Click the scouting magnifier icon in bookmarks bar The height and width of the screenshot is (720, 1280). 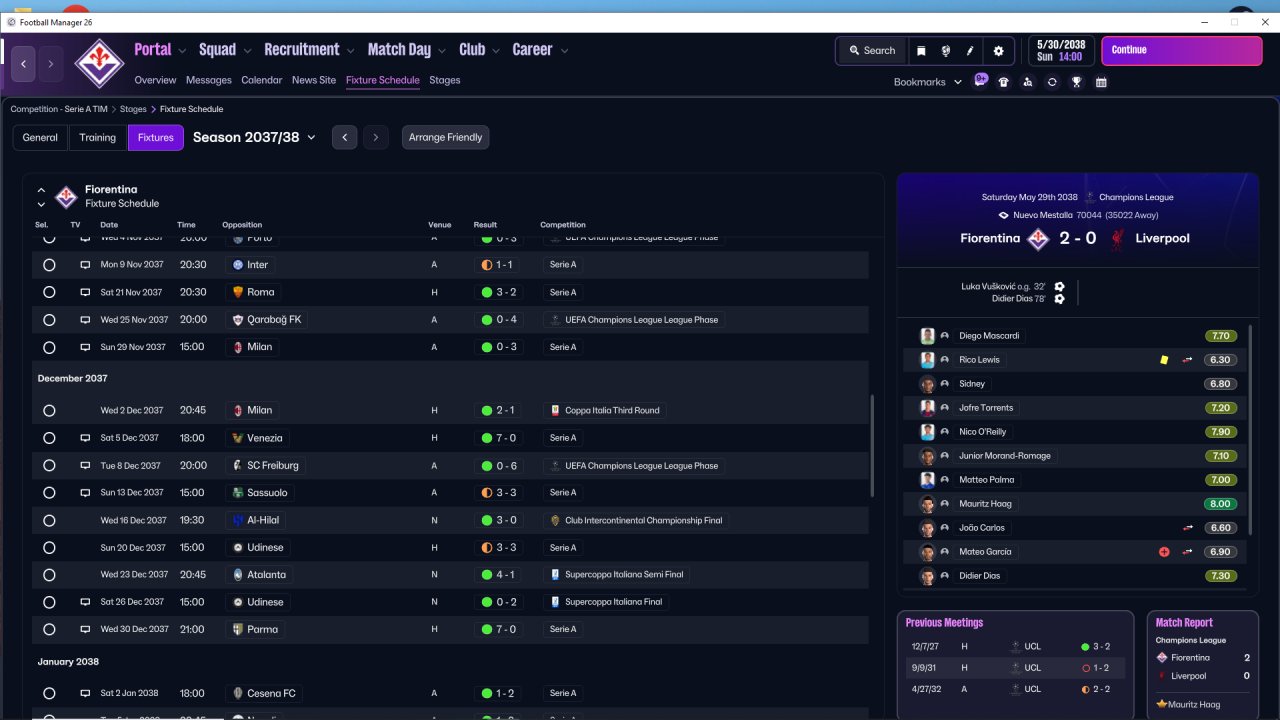click(x=1028, y=82)
